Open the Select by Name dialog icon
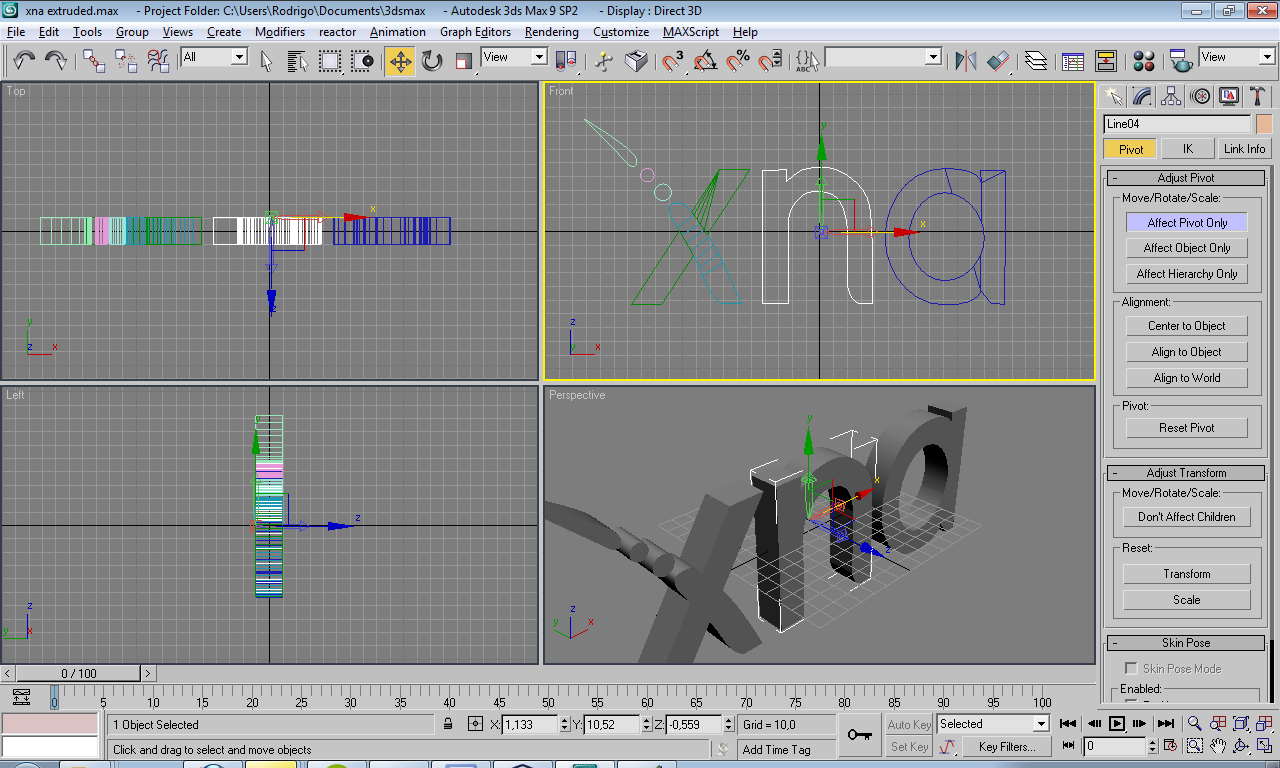This screenshot has height=768, width=1280. coord(297,61)
